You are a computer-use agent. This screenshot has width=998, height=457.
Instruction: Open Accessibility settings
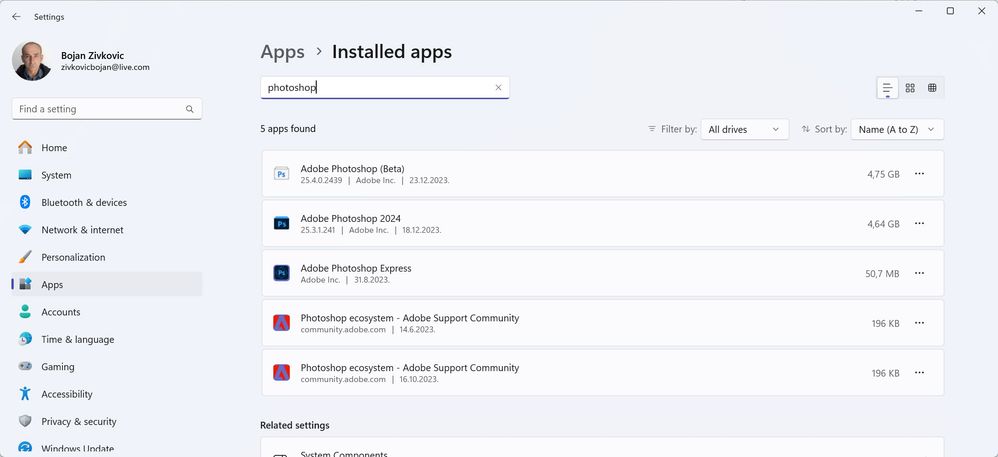(107, 394)
